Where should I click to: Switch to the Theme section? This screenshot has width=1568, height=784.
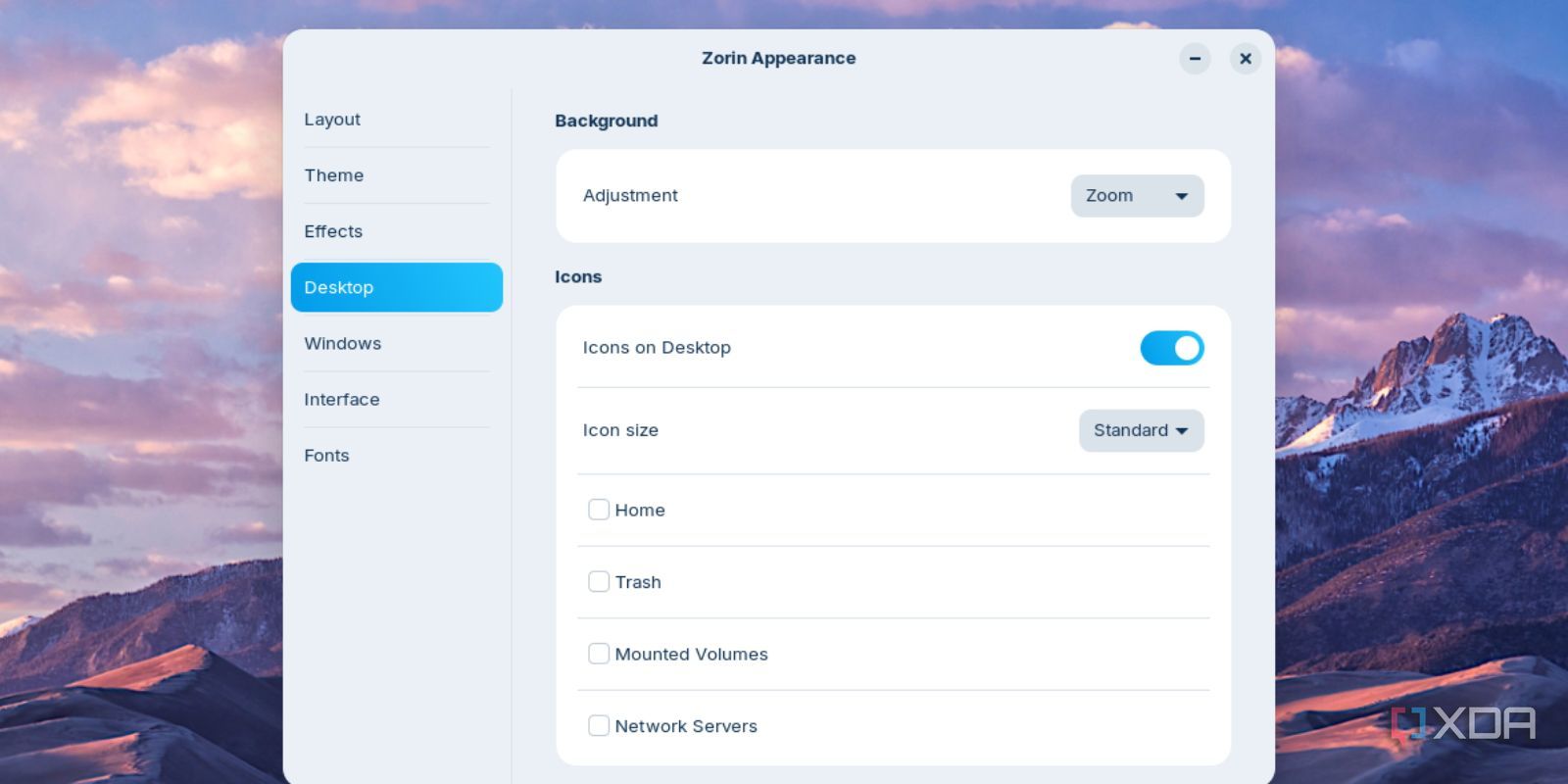[x=396, y=175]
